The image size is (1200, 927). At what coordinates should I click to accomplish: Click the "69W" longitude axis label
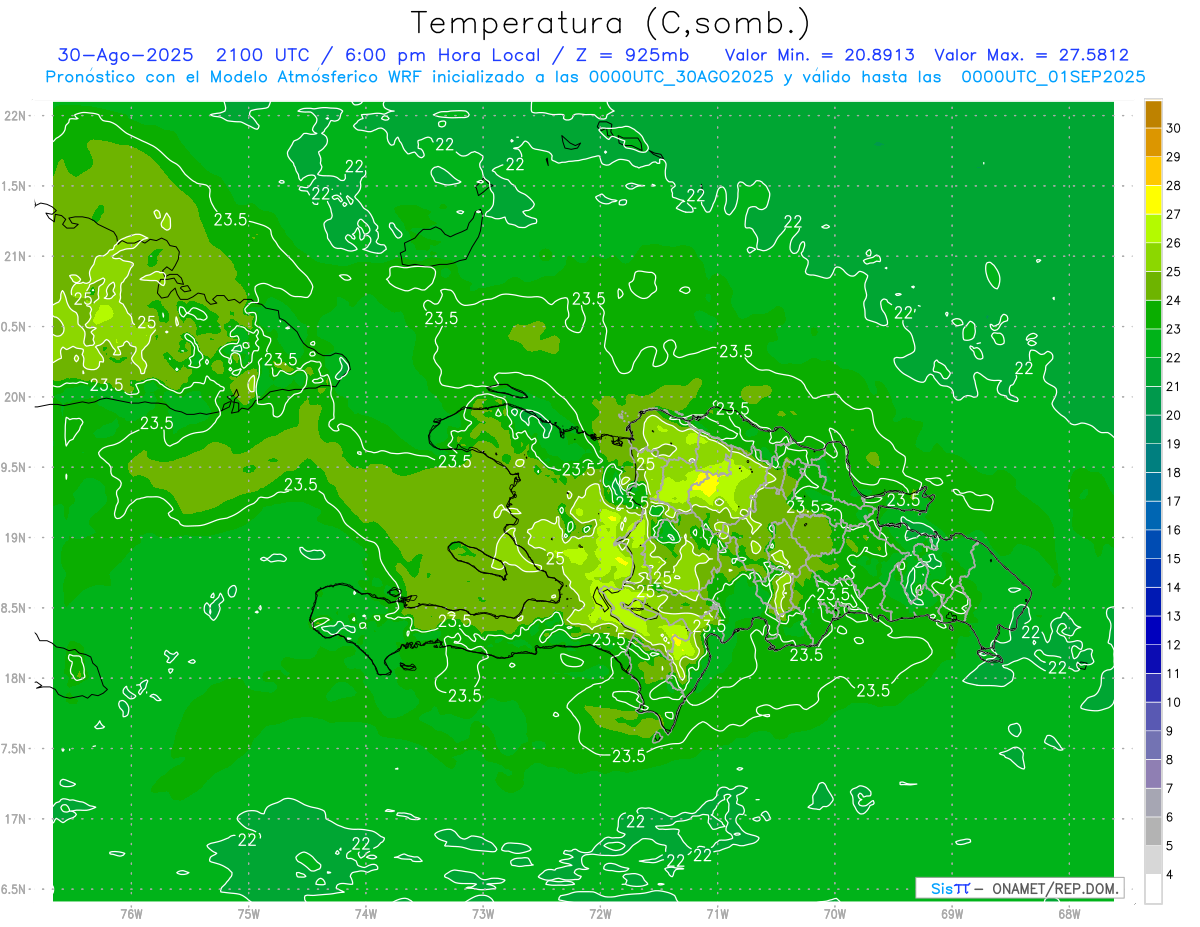point(952,914)
